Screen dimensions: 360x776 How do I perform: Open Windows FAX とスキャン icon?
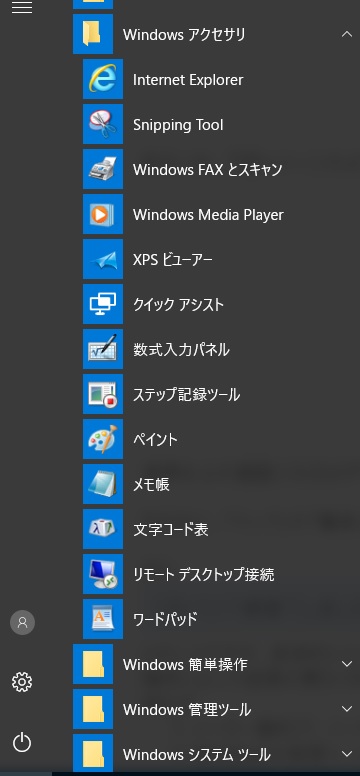103,169
